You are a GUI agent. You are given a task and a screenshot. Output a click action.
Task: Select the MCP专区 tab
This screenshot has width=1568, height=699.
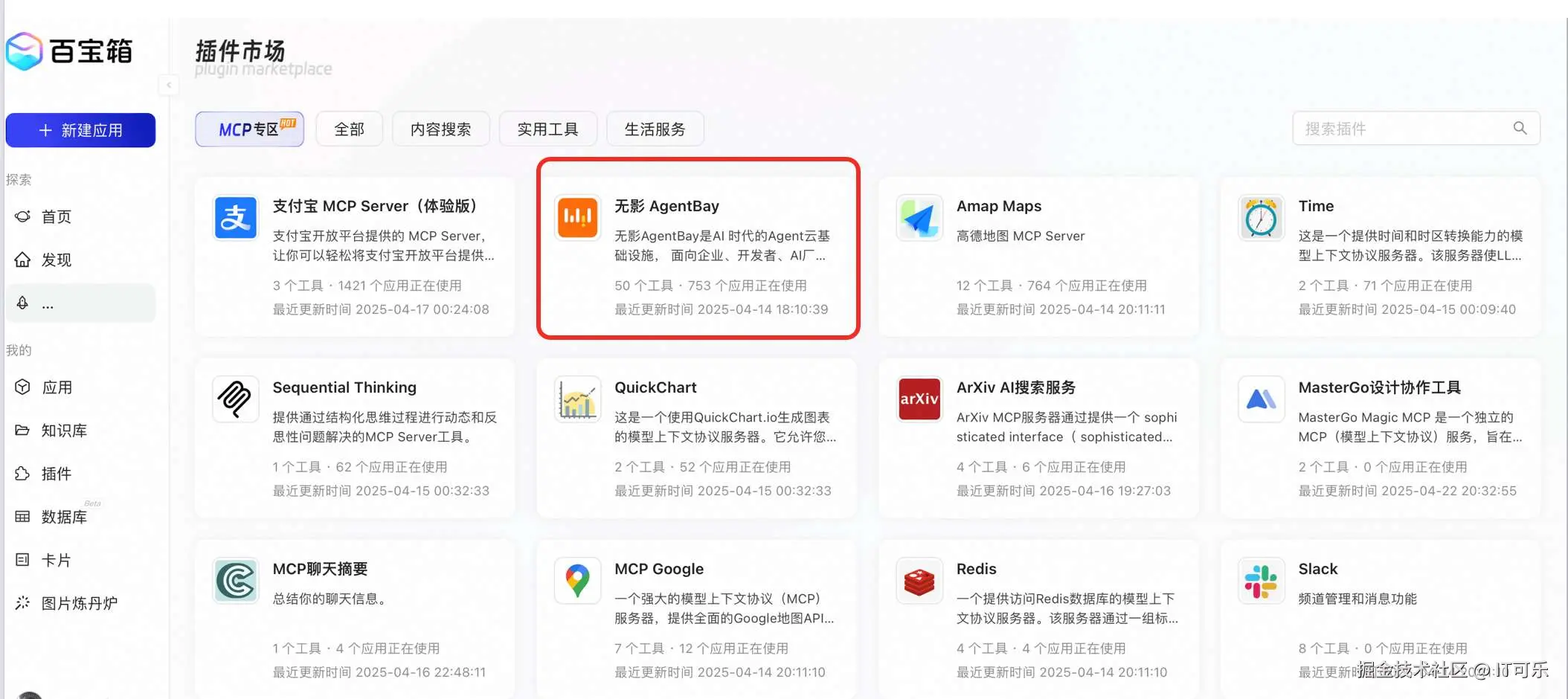pyautogui.click(x=250, y=129)
